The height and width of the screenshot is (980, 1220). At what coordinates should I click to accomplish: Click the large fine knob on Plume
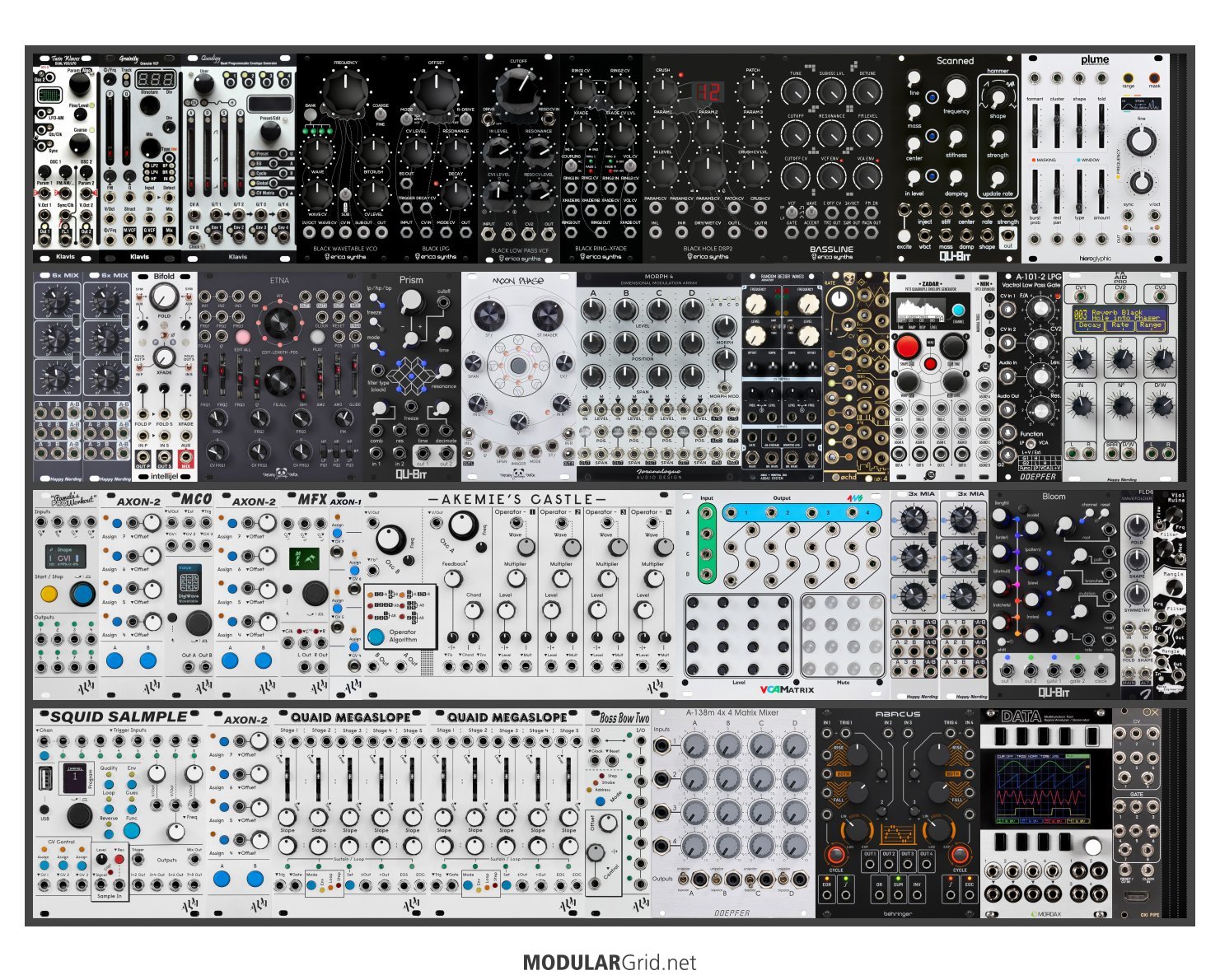1141,142
